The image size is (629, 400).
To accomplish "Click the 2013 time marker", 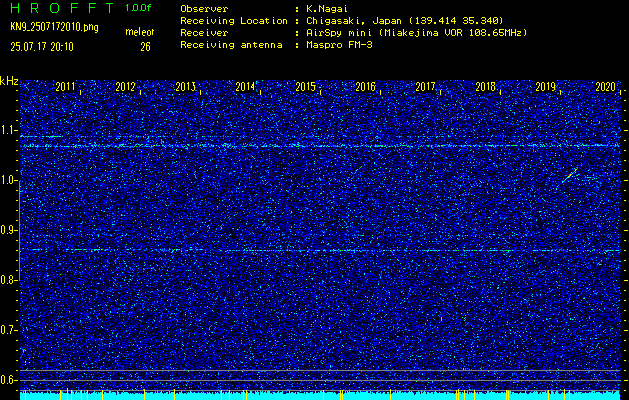I will [x=185, y=87].
